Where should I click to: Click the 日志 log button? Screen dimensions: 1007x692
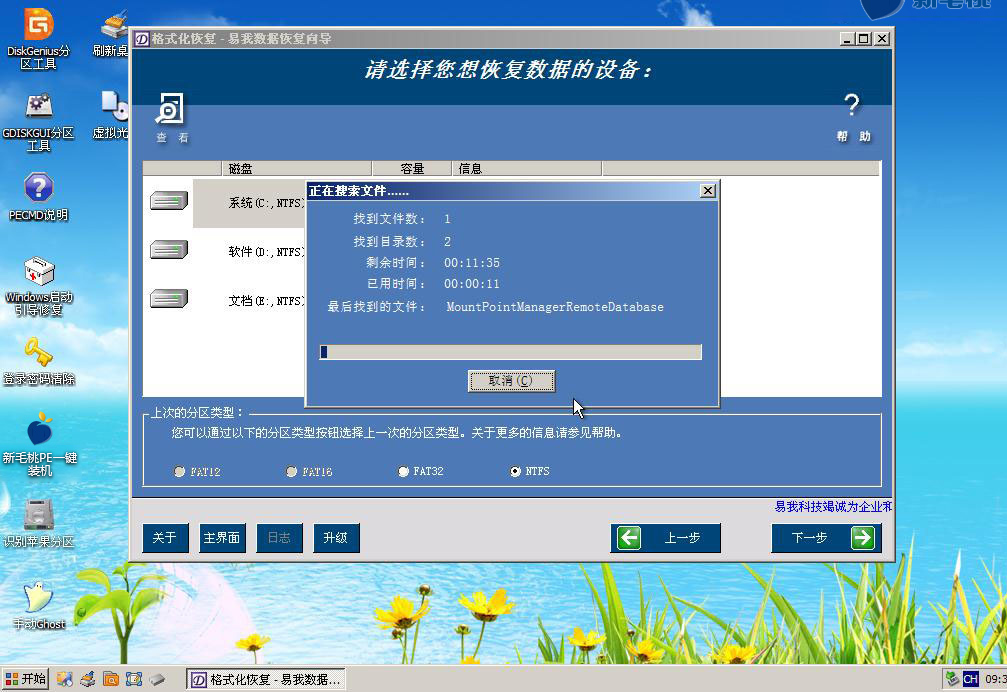click(x=279, y=537)
